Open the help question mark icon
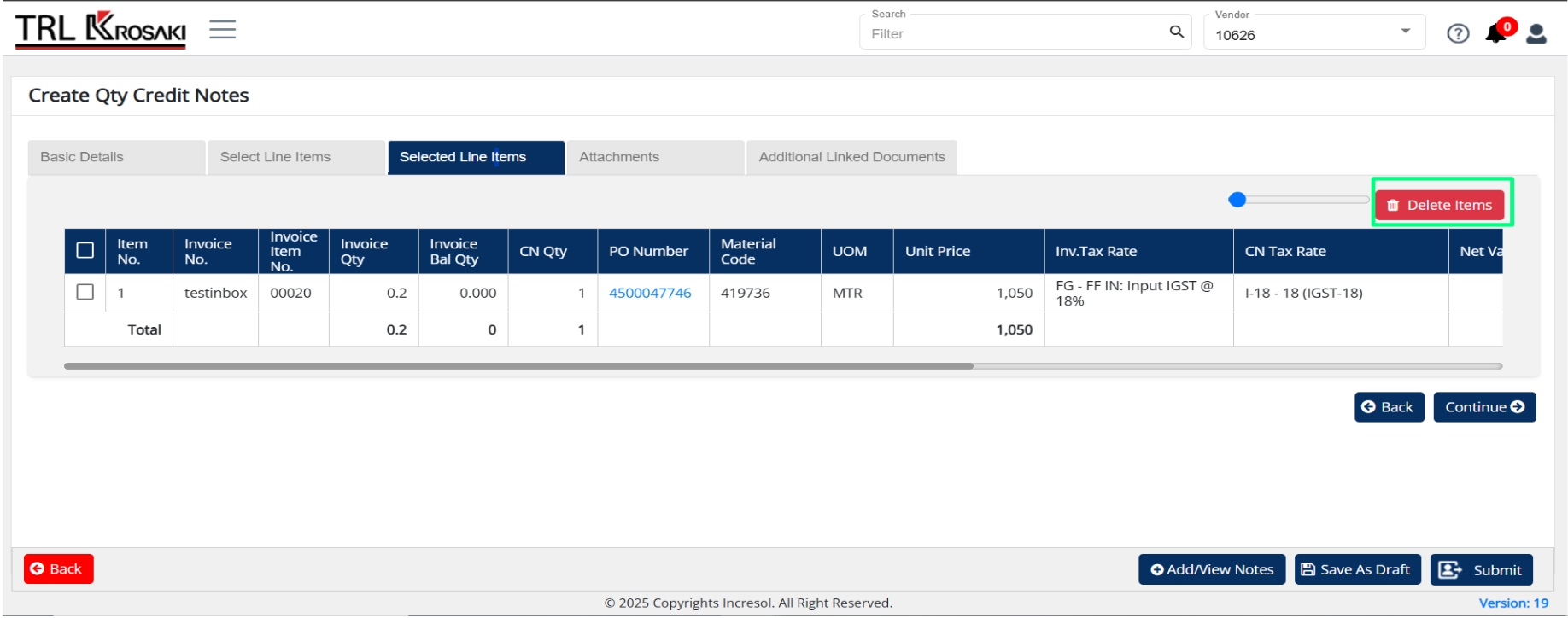Screen dimensions: 1568x618 click(x=1458, y=33)
